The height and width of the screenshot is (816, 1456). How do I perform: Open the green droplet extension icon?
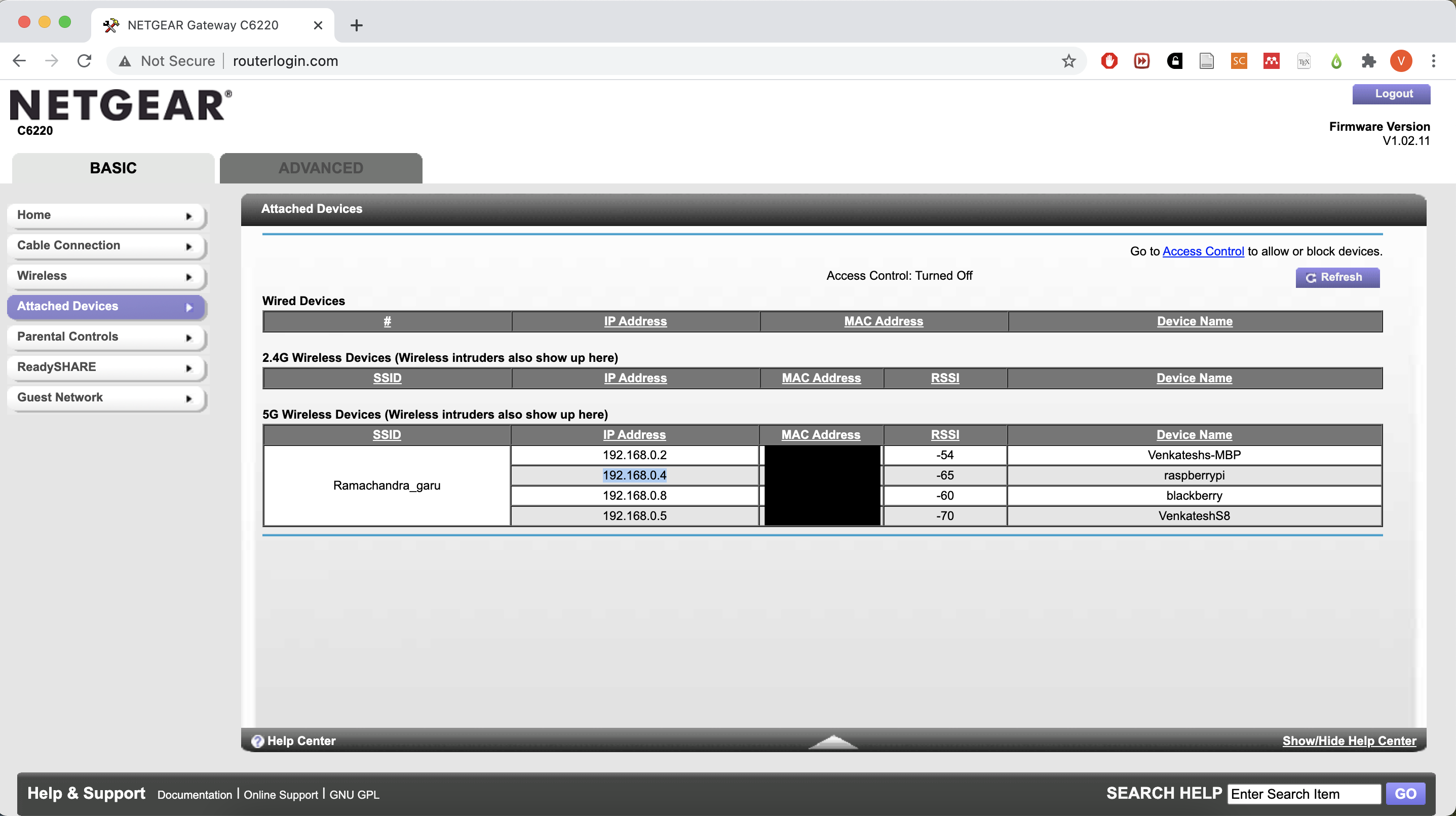[1336, 61]
